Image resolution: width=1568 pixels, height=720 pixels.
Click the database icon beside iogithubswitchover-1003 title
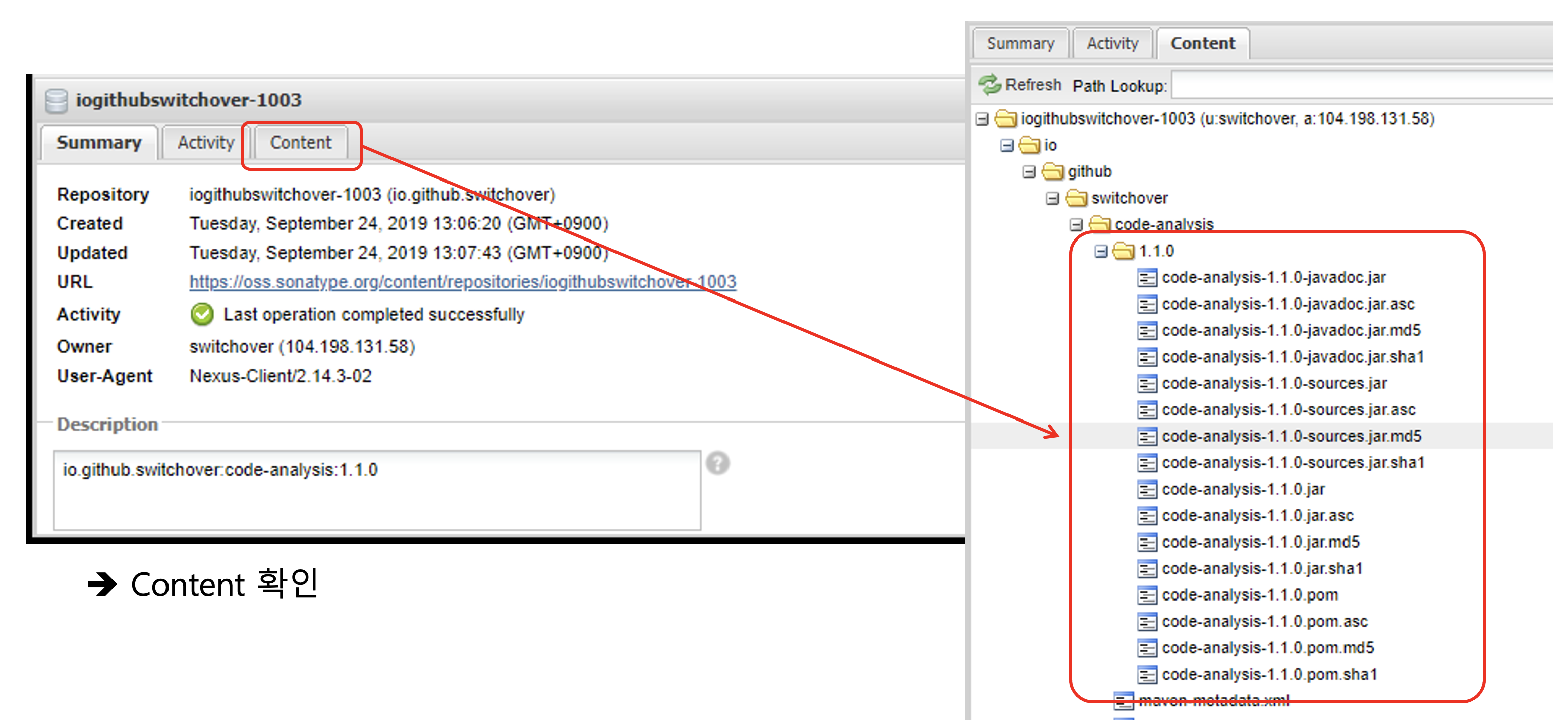57,100
